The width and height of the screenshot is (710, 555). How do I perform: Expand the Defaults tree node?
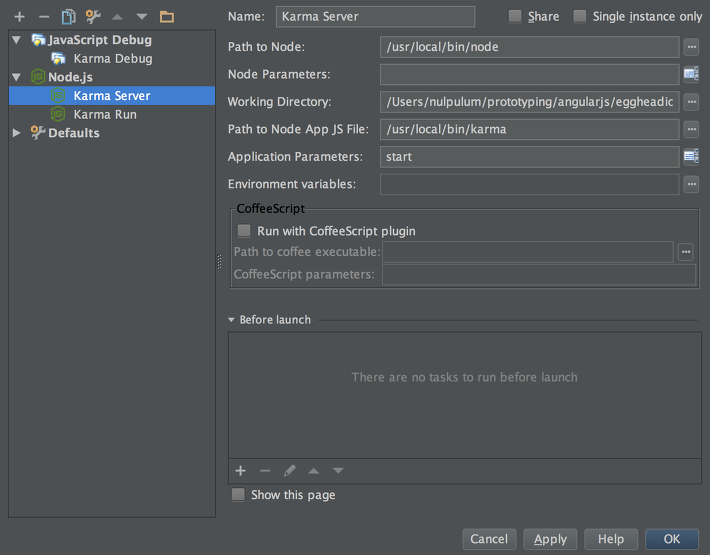[x=17, y=133]
